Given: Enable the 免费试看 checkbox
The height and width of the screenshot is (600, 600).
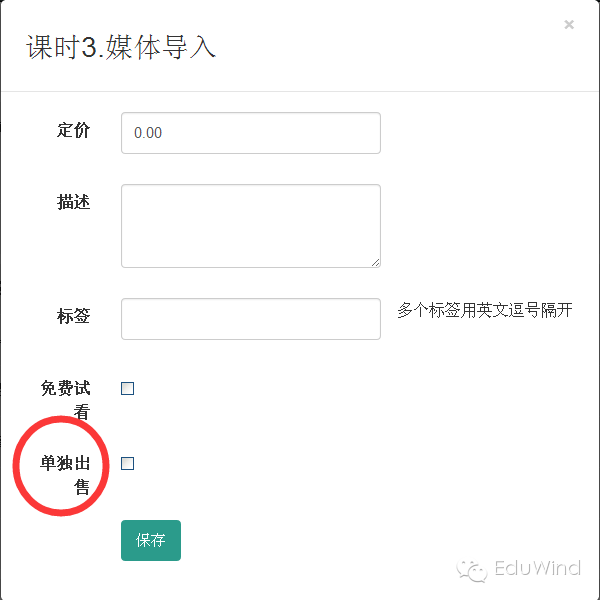Looking at the screenshot, I should click(x=127, y=388).
